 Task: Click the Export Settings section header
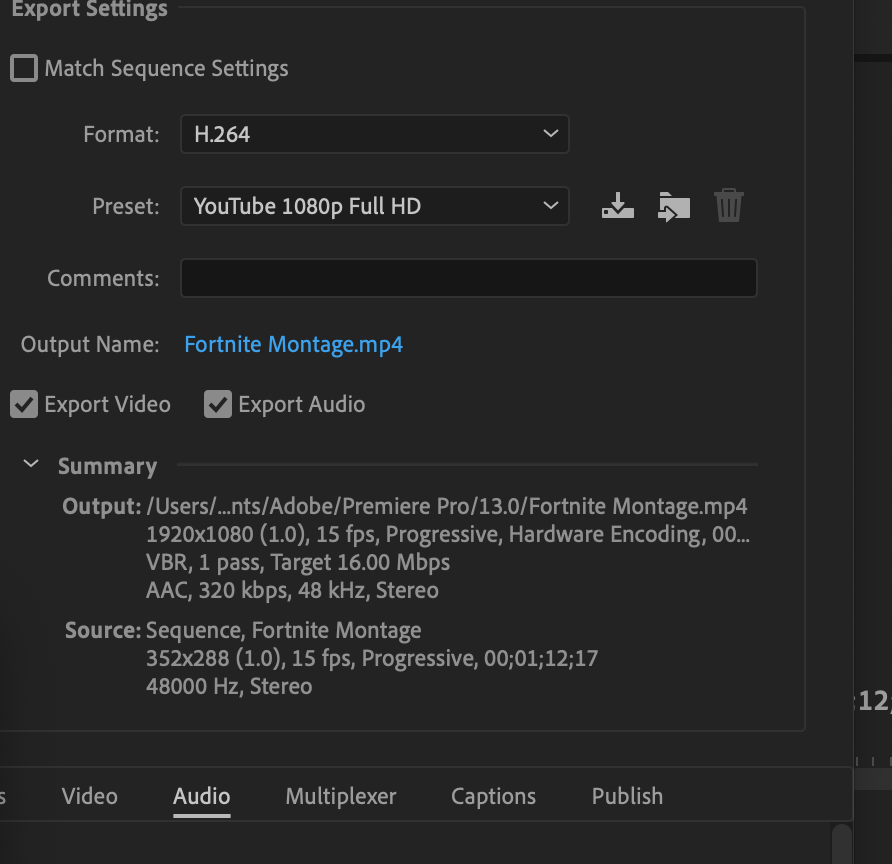89,10
